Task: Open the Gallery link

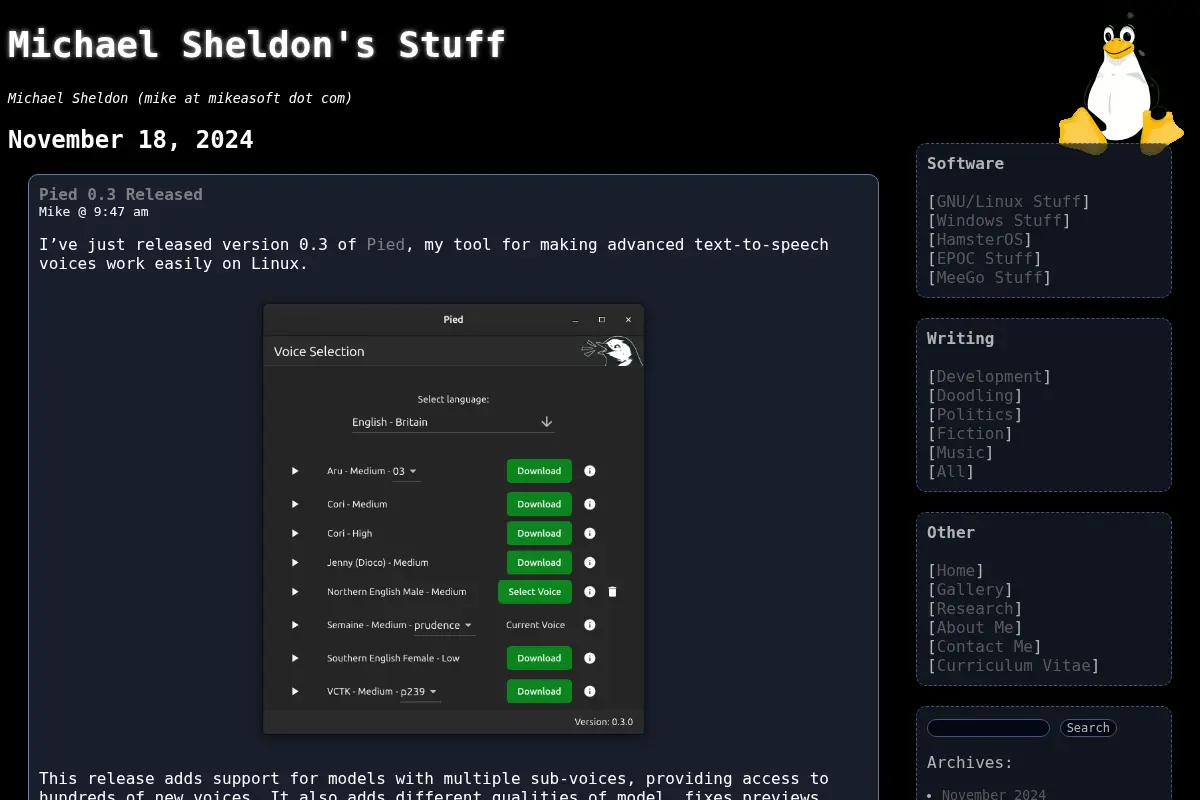Action: pos(969,589)
